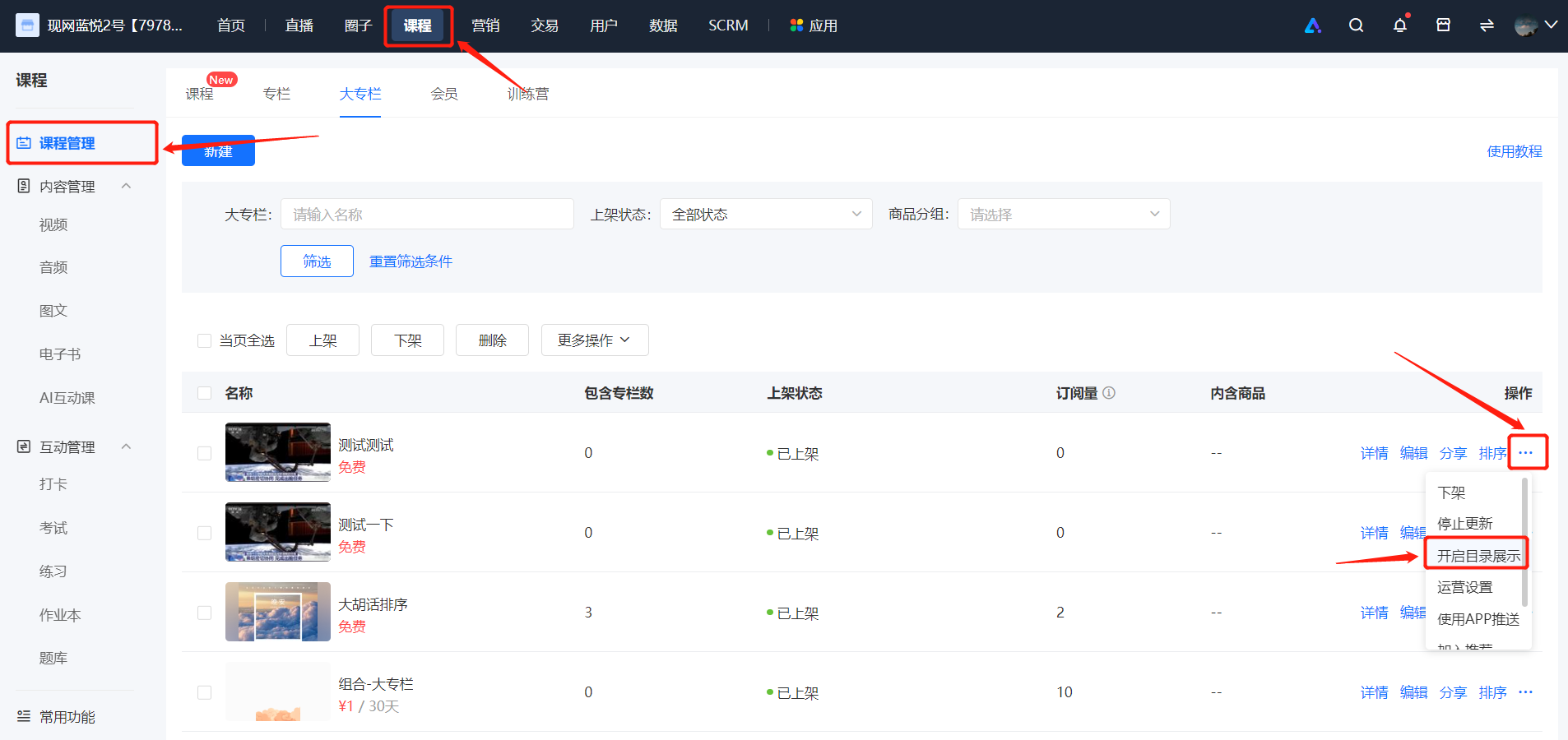Click the bulk 上架 button
This screenshot has width=1568, height=740.
[x=322, y=340]
